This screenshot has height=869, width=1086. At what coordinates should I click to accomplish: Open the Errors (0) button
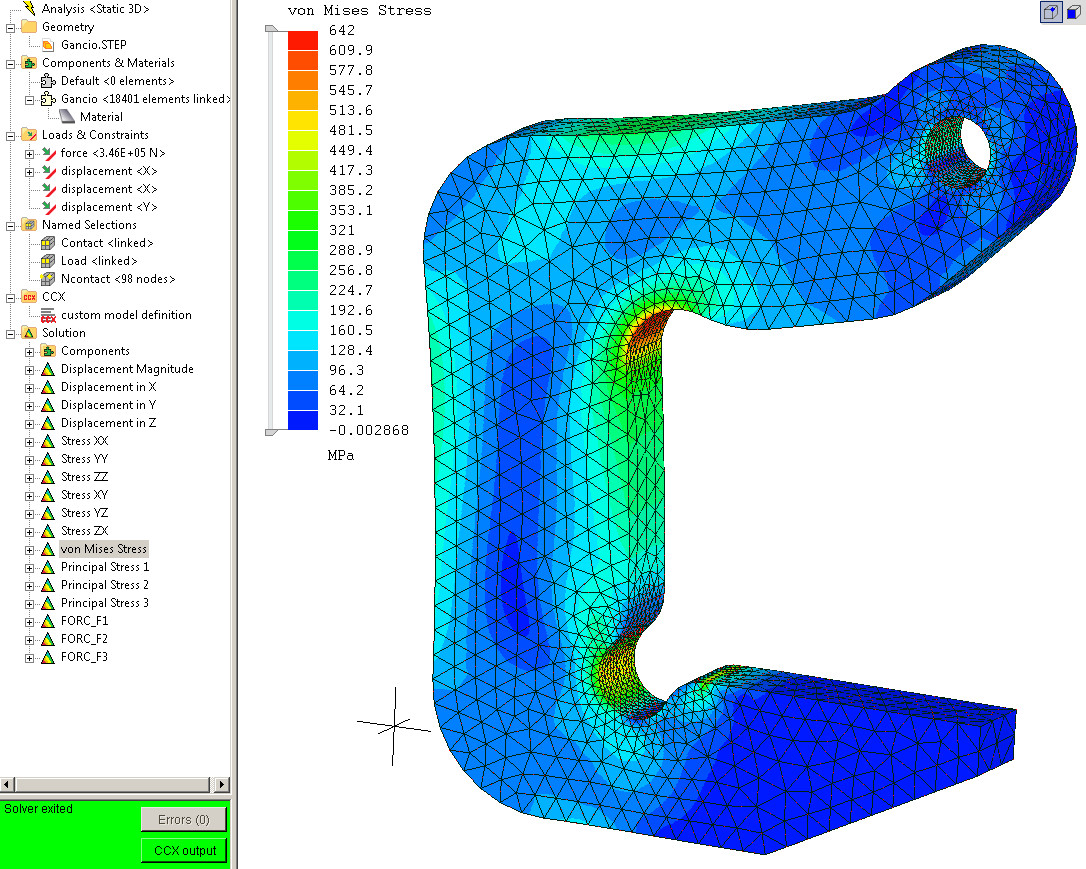pos(184,820)
